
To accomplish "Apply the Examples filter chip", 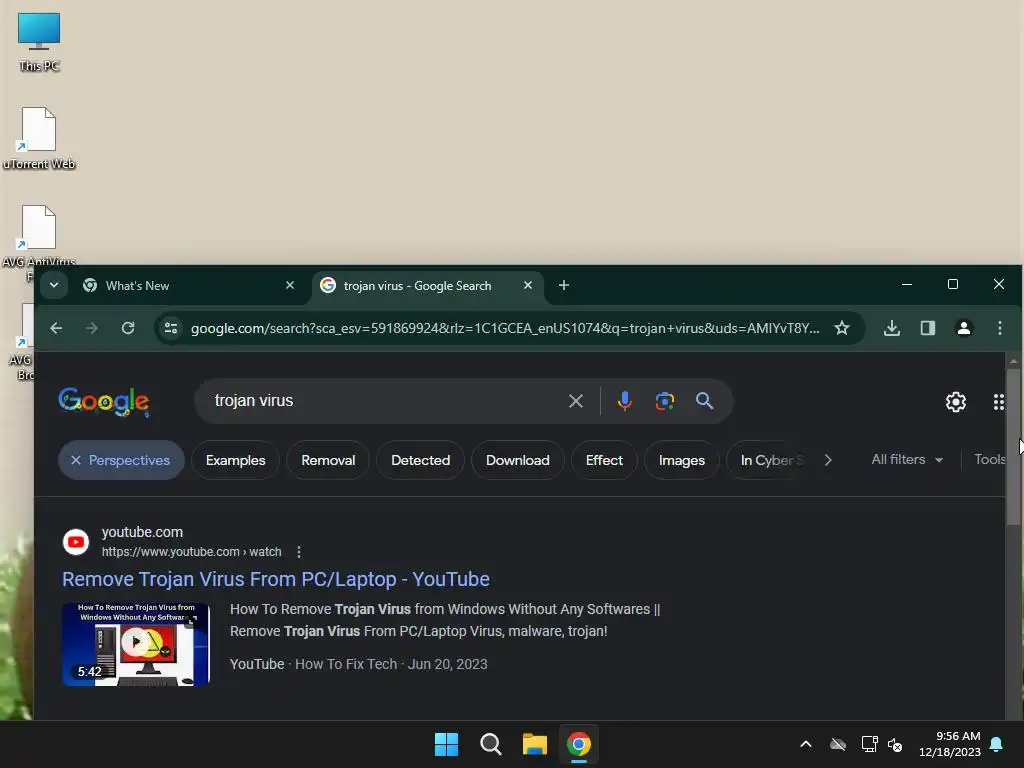I will (x=235, y=460).
